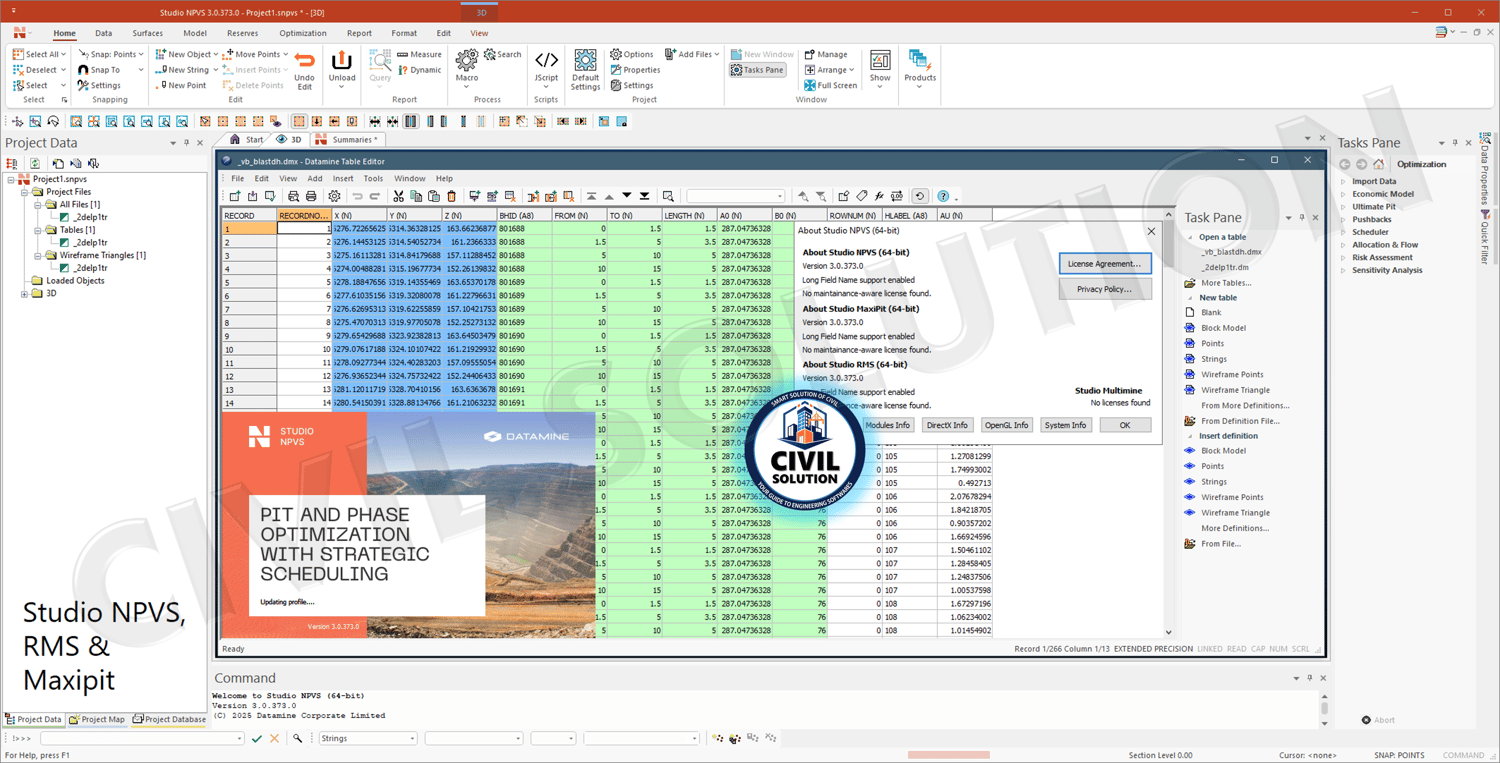
Task: Click the DirectX Info button
Action: [x=947, y=425]
